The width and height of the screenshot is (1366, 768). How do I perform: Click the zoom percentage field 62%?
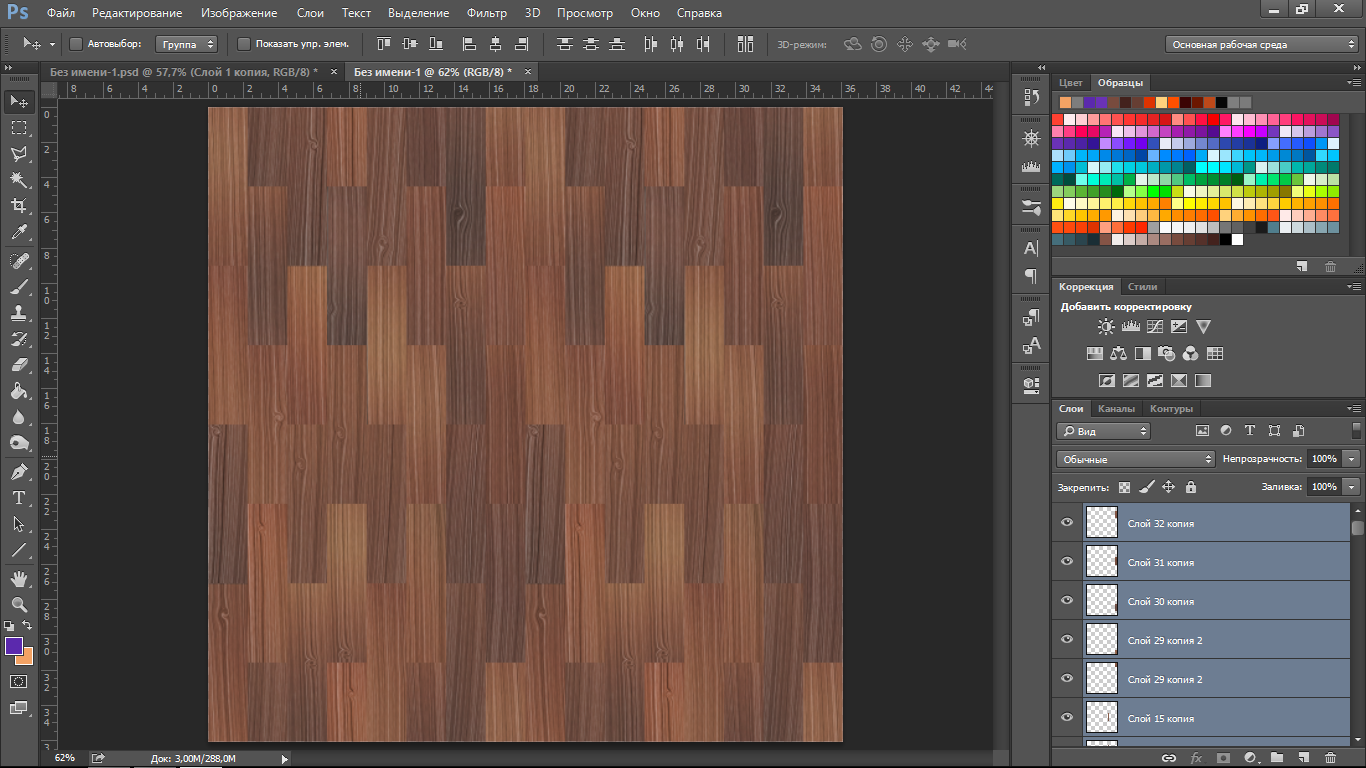point(64,759)
